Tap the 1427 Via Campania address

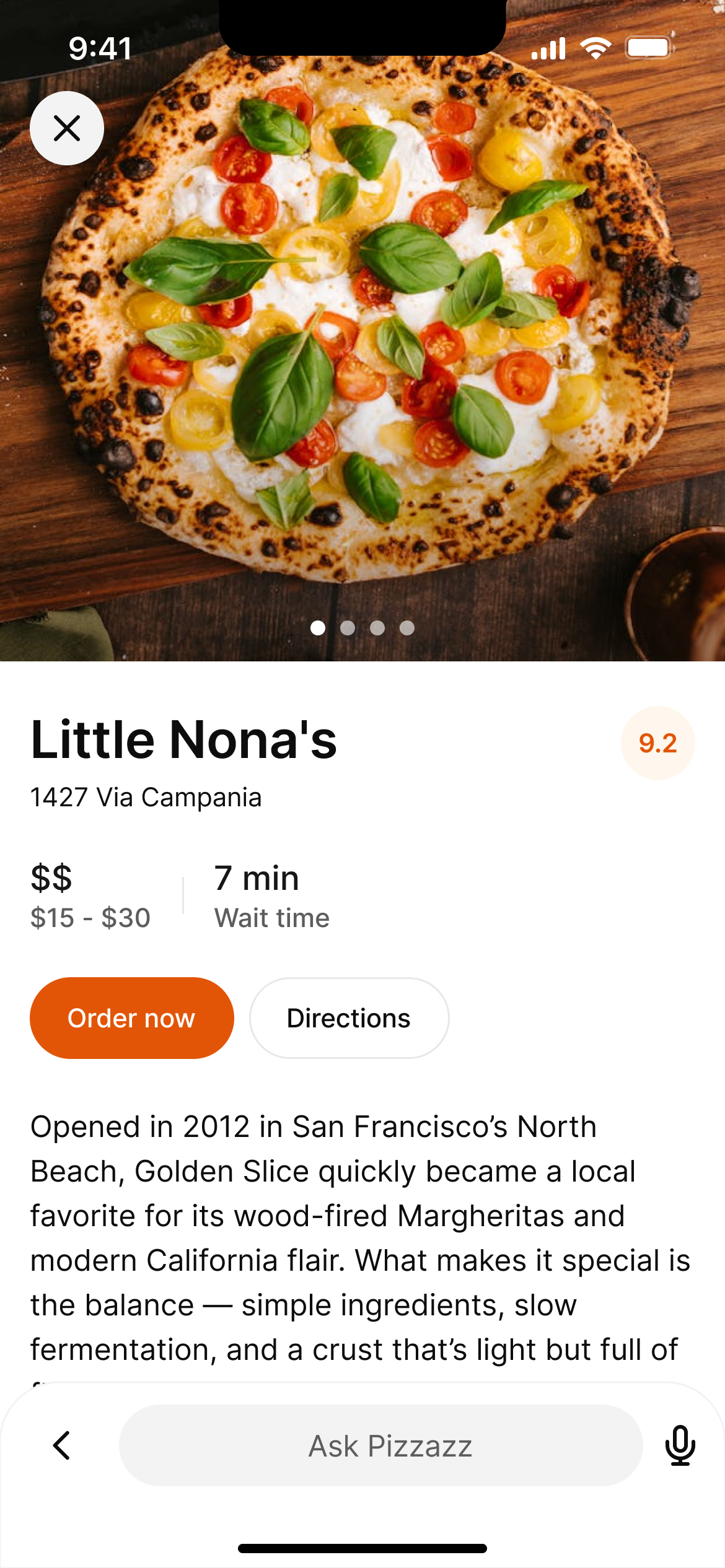[x=146, y=797]
